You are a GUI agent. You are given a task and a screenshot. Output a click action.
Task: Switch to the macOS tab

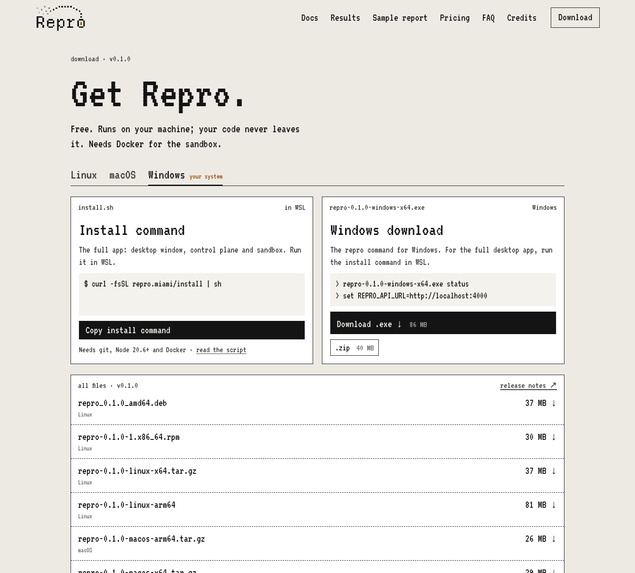[x=122, y=175]
